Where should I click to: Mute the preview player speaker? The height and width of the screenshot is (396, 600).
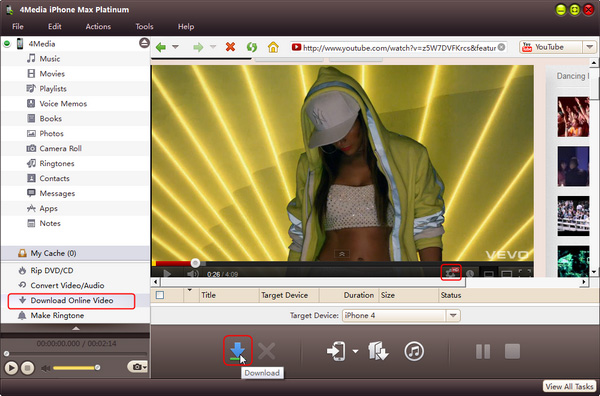point(46,368)
